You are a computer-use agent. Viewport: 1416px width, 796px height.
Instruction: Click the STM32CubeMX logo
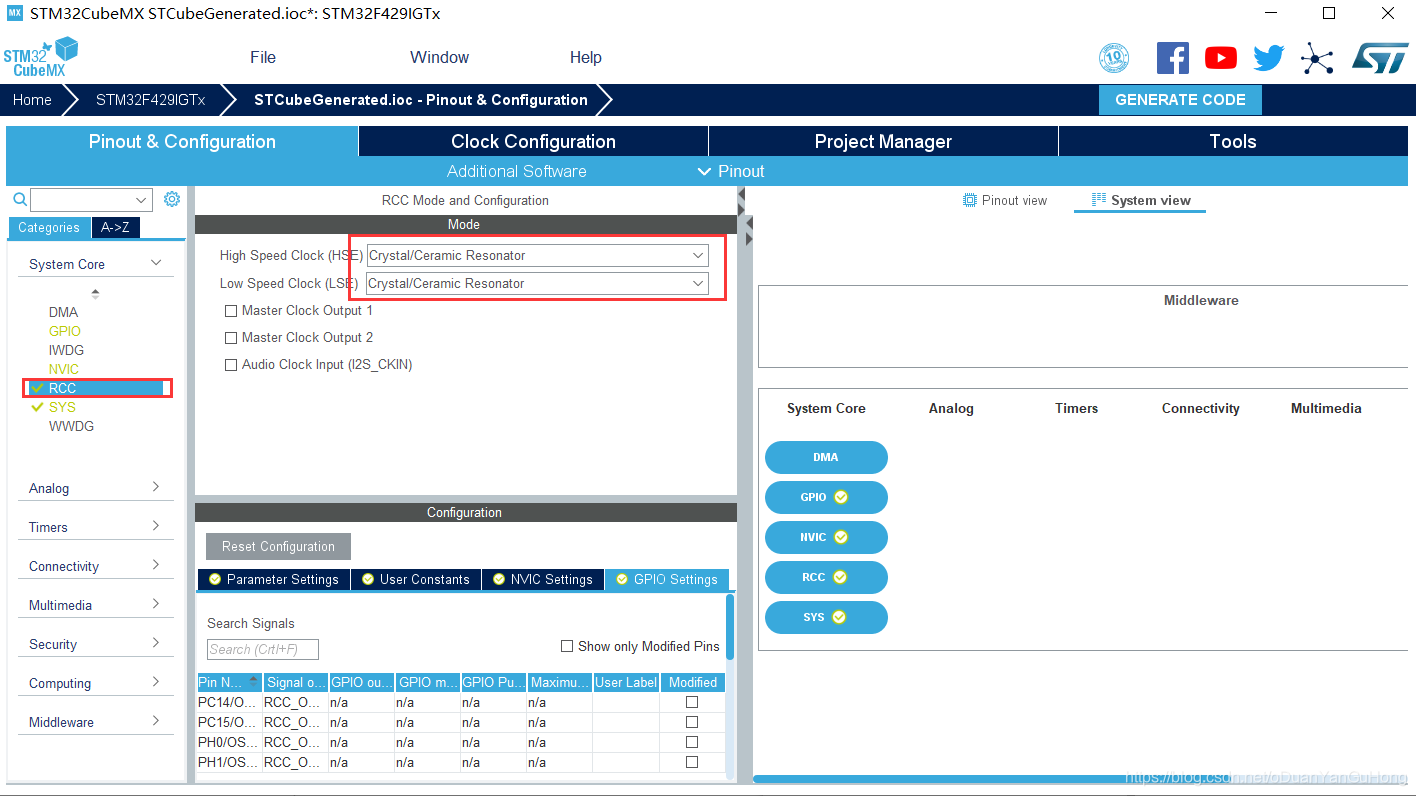coord(40,57)
